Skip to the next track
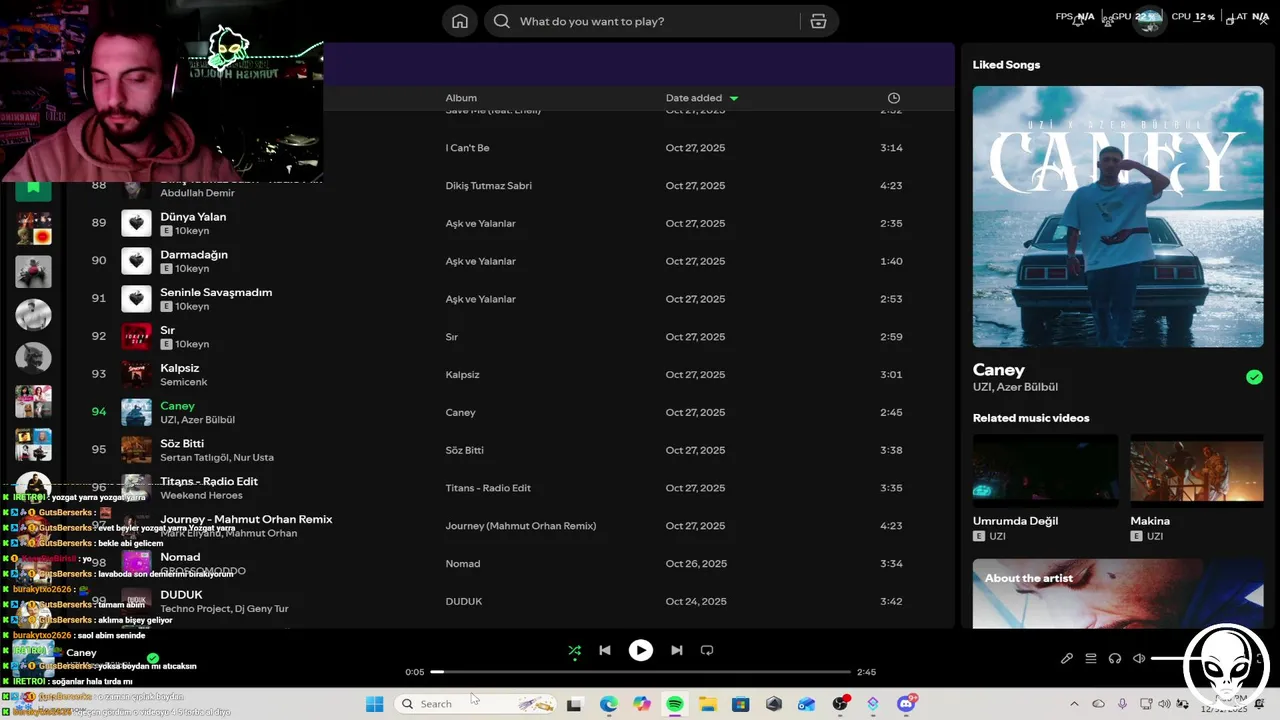This screenshot has height=720, width=1280. click(677, 650)
